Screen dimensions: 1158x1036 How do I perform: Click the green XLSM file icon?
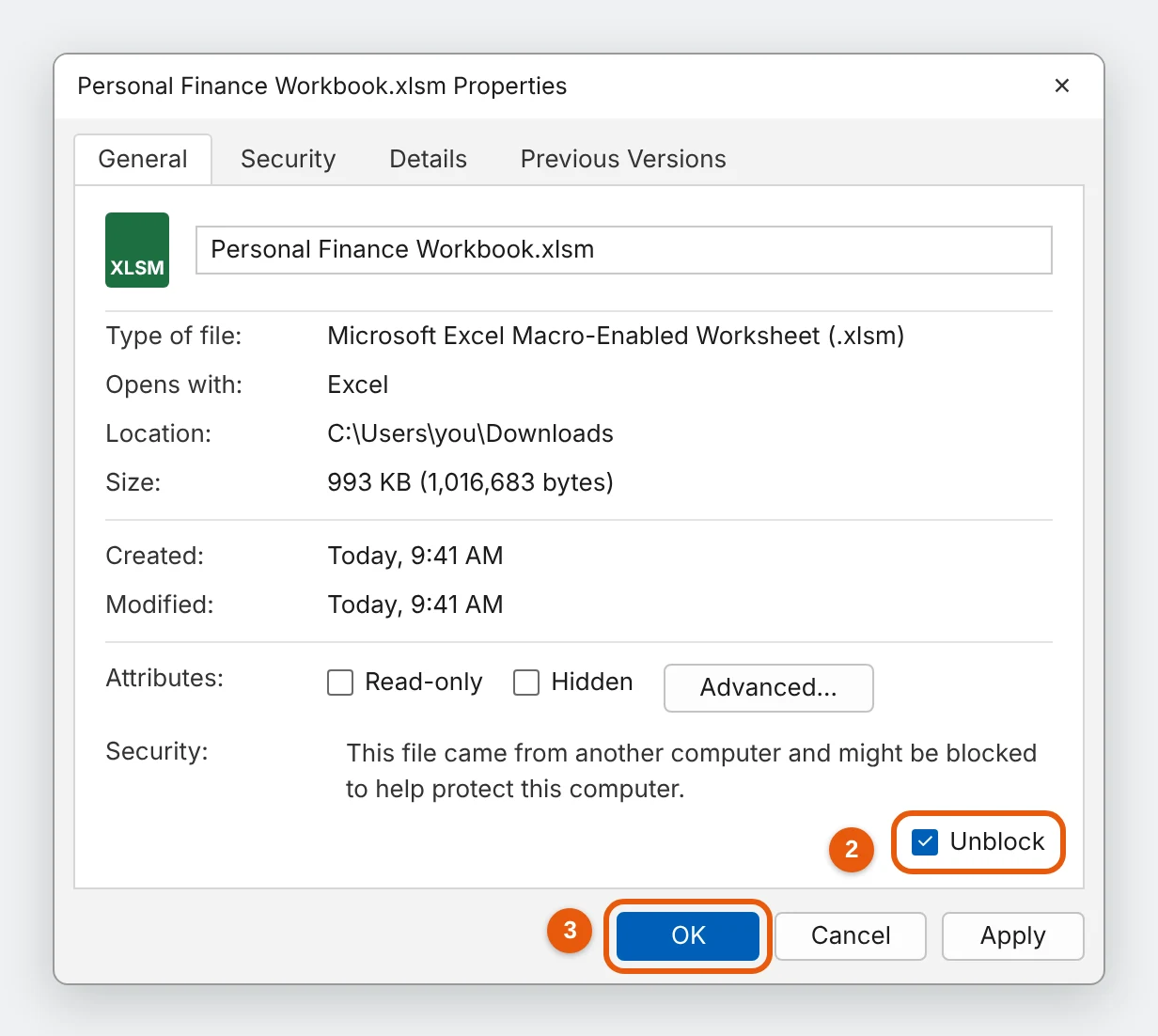(x=137, y=250)
